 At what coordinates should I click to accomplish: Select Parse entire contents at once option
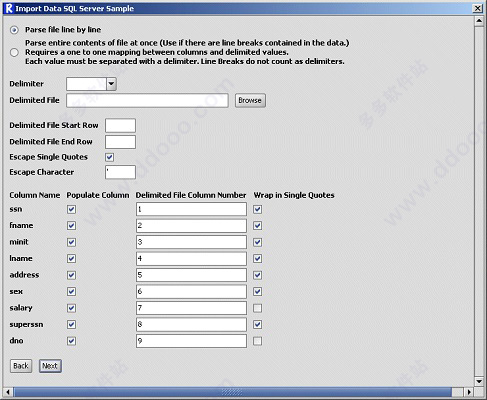(x=14, y=52)
